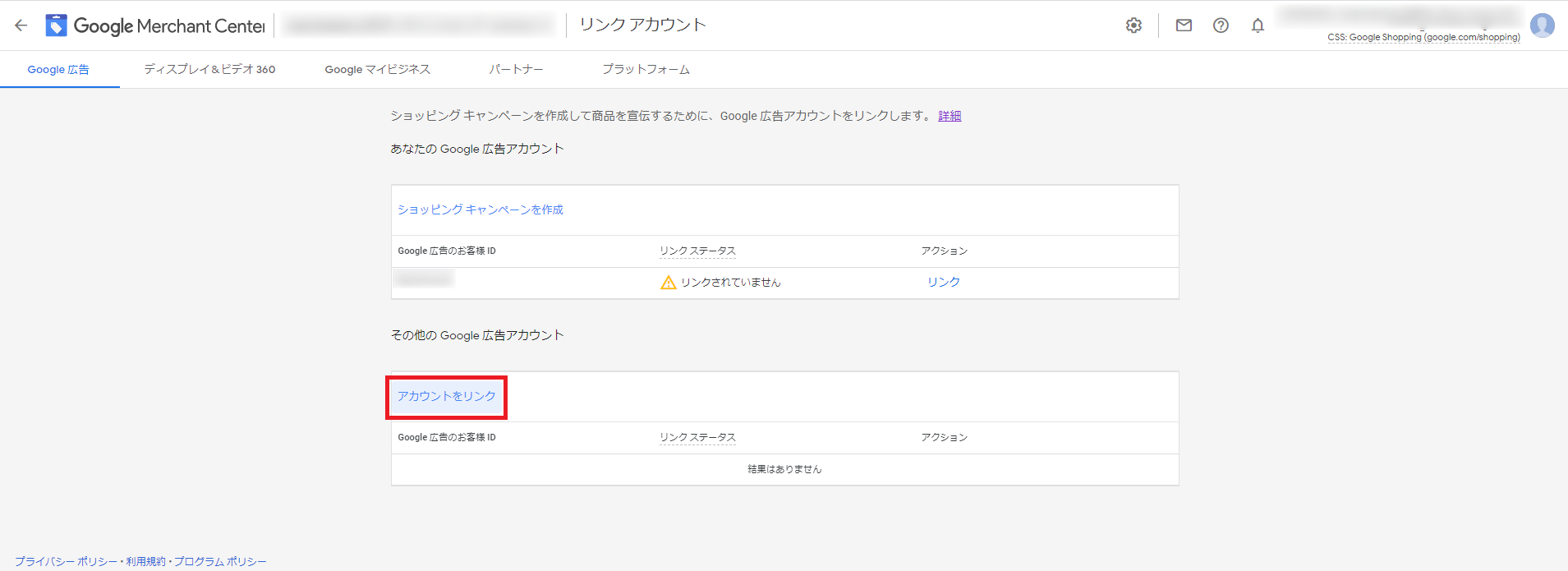This screenshot has height=571, width=1568.
Task: Open the help question mark icon
Action: [1221, 25]
